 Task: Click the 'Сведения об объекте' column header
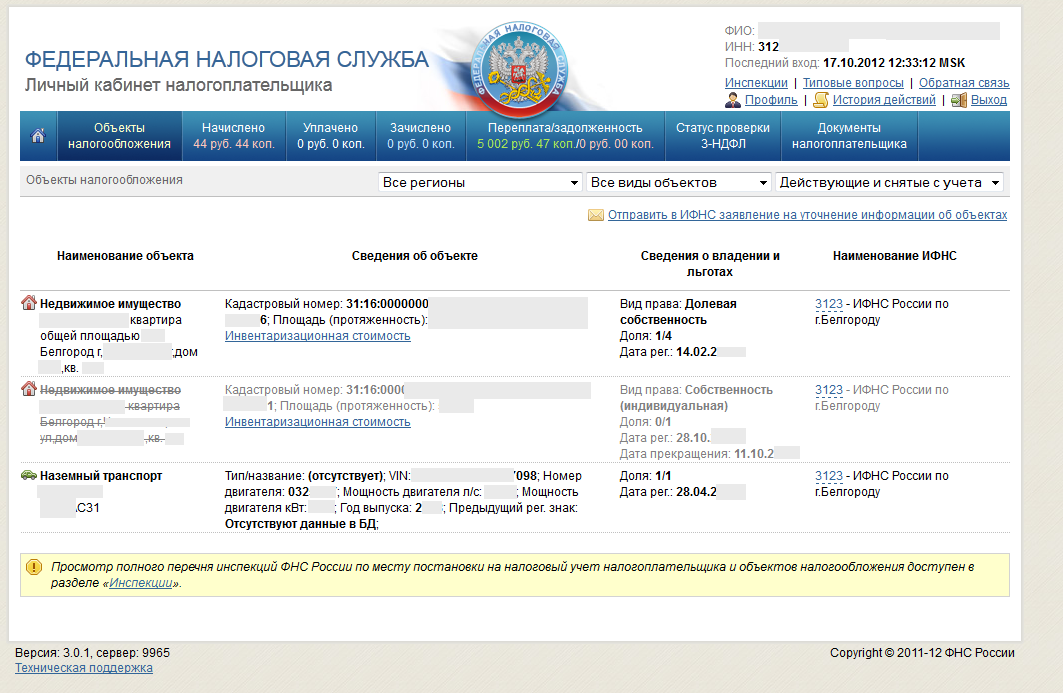tap(415, 256)
